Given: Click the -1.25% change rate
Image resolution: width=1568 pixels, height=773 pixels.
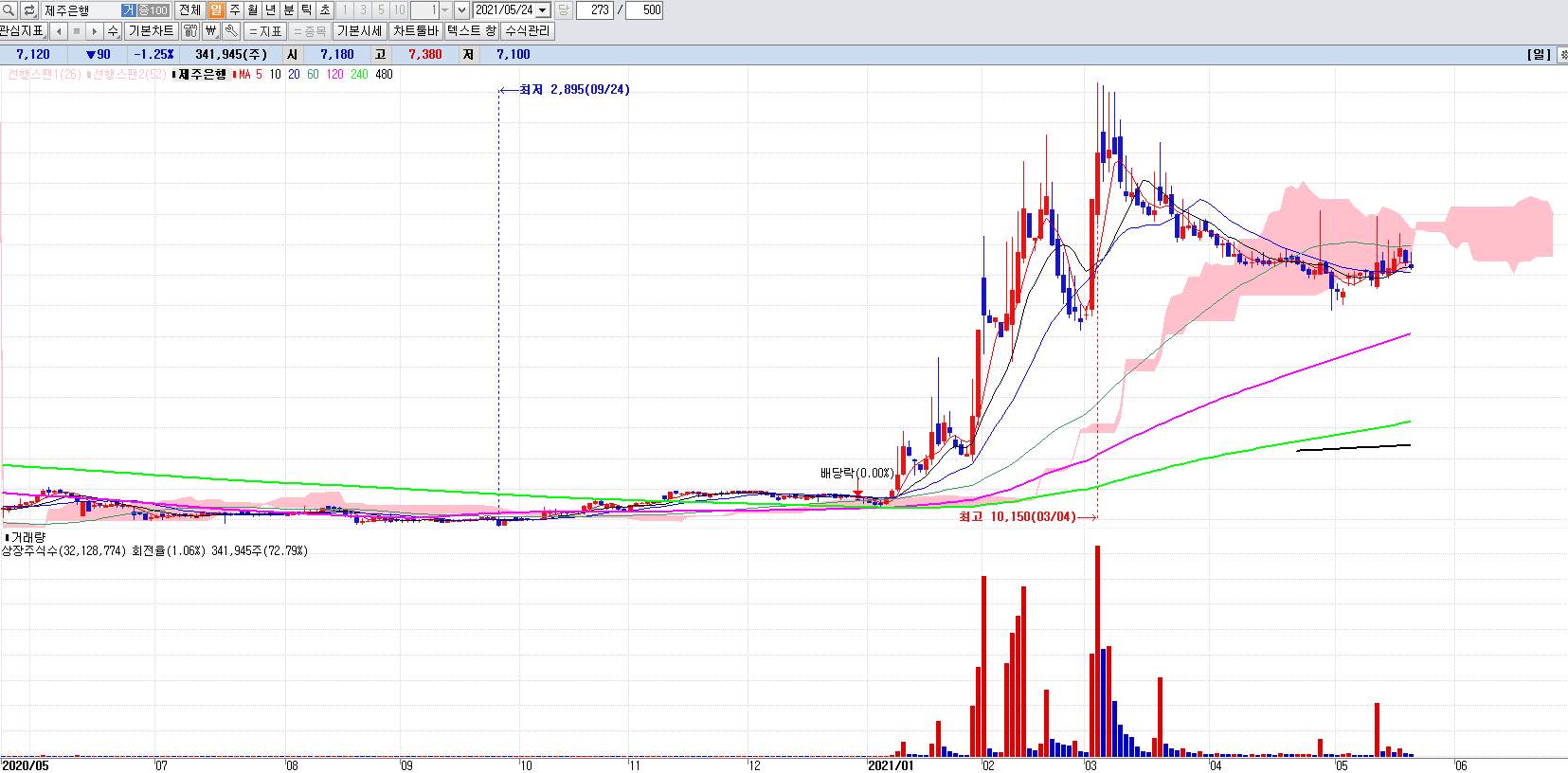Looking at the screenshot, I should 153,55.
